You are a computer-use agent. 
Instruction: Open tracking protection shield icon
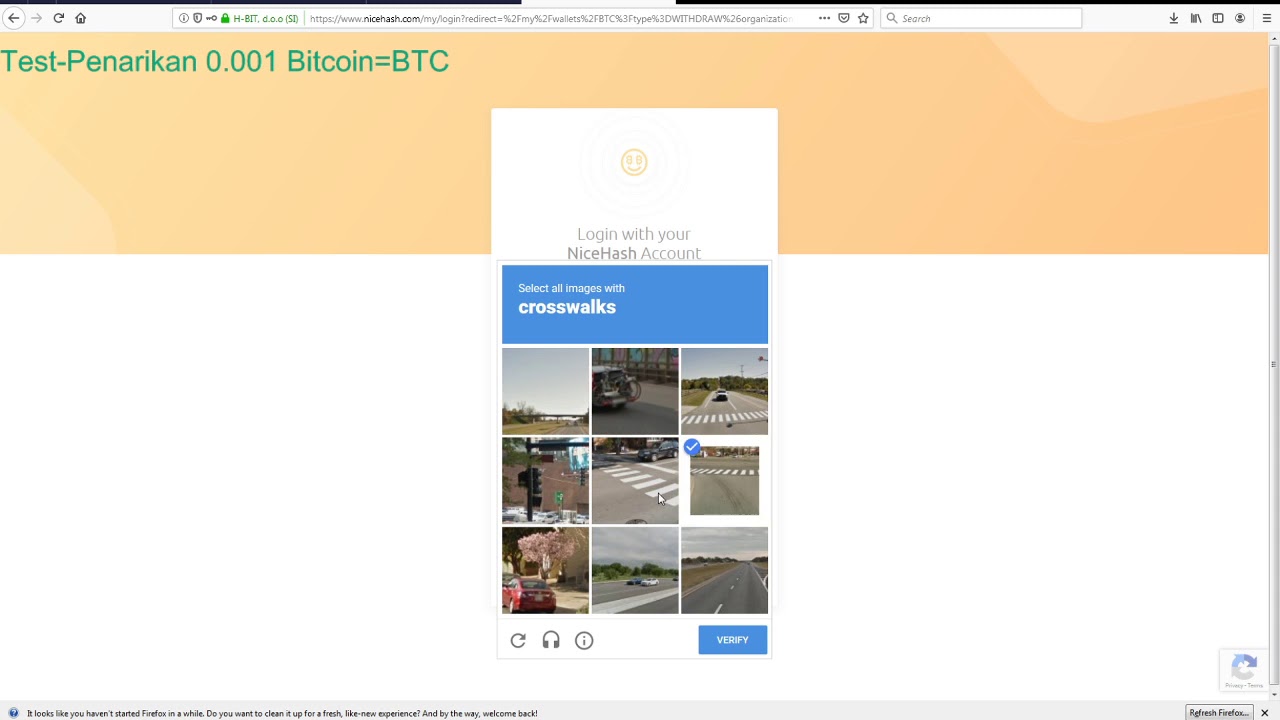pos(197,18)
